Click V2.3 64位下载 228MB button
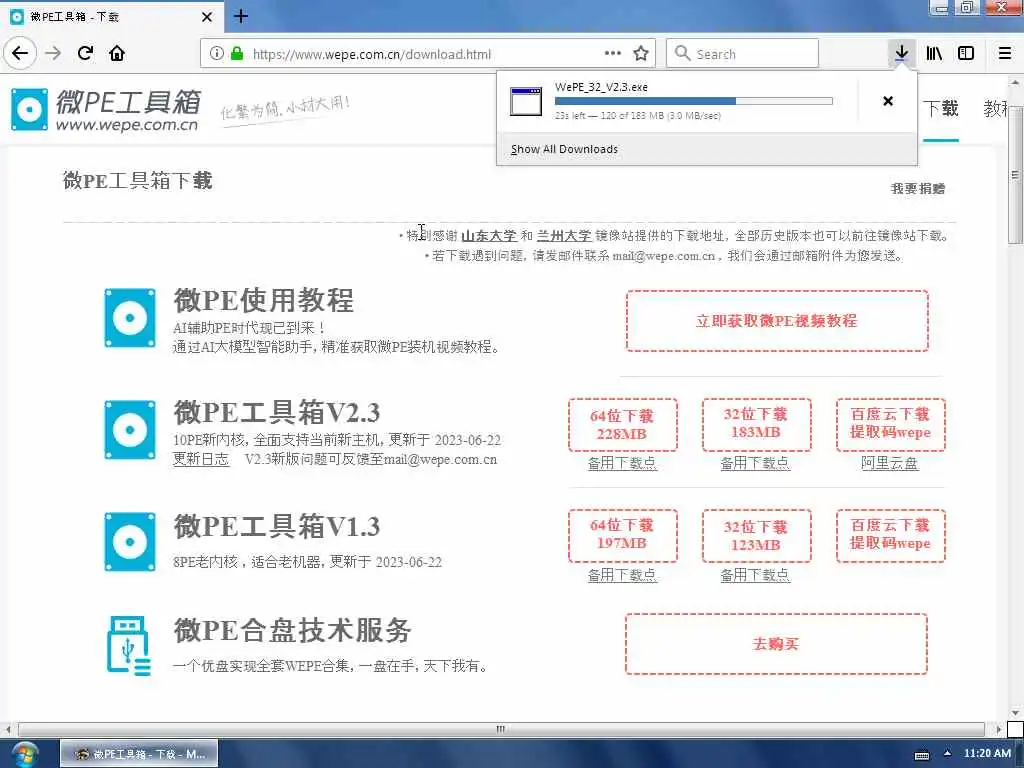Screen dimensions: 1024x768 coord(622,424)
